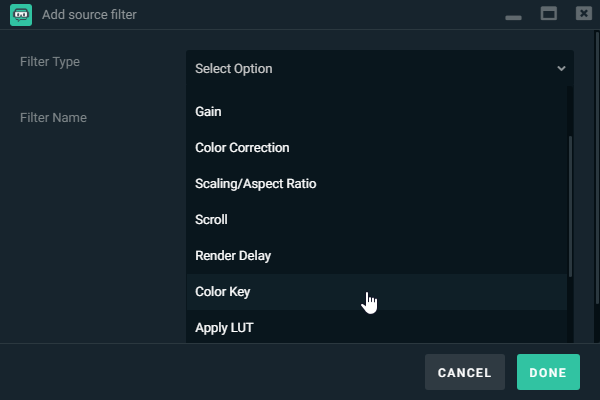This screenshot has width=600, height=400.
Task: Pick Apply LUT from the dropdown
Action: pos(224,328)
